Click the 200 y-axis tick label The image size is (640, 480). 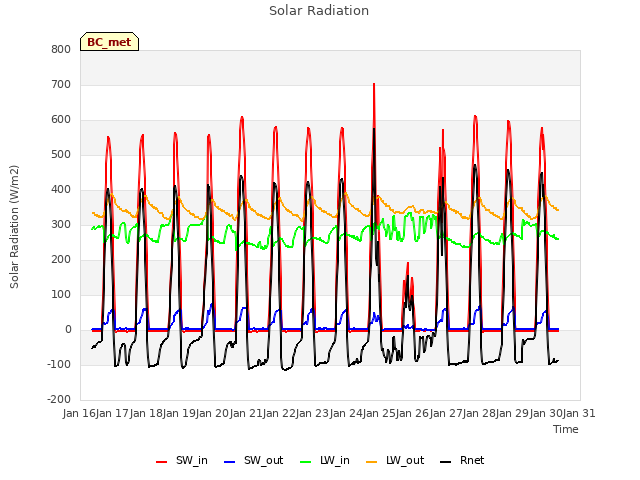coord(61,260)
